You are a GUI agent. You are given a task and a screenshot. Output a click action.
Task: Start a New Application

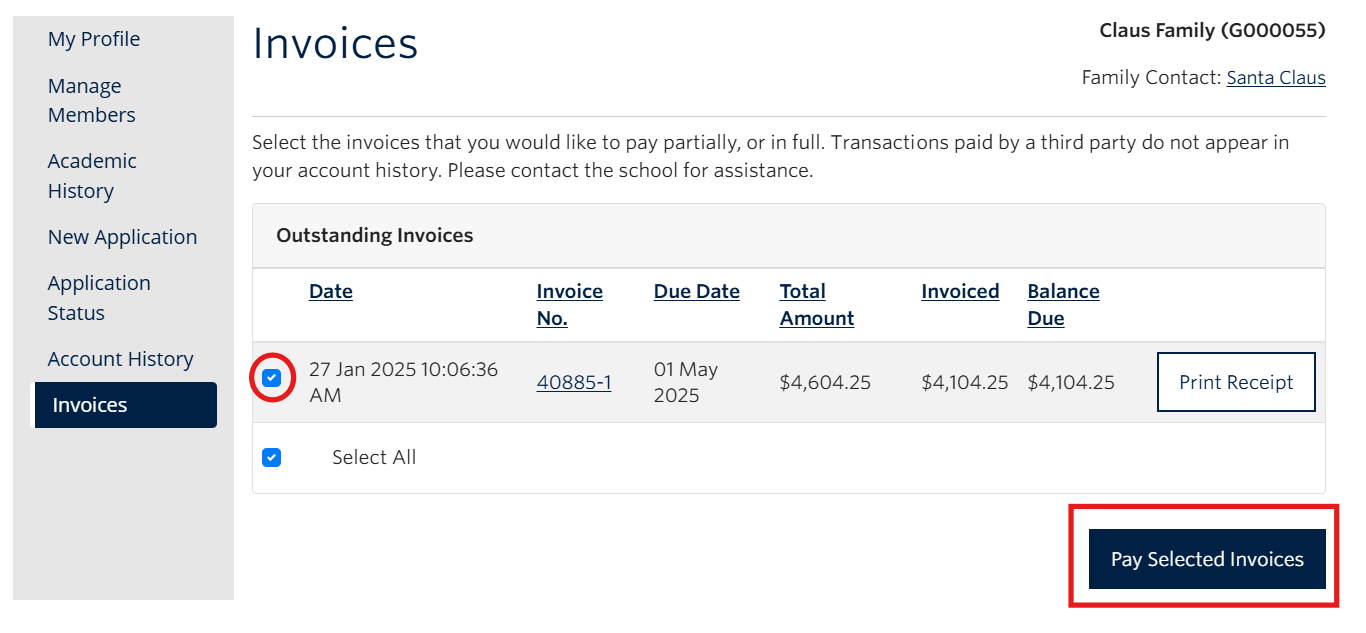[x=122, y=237]
